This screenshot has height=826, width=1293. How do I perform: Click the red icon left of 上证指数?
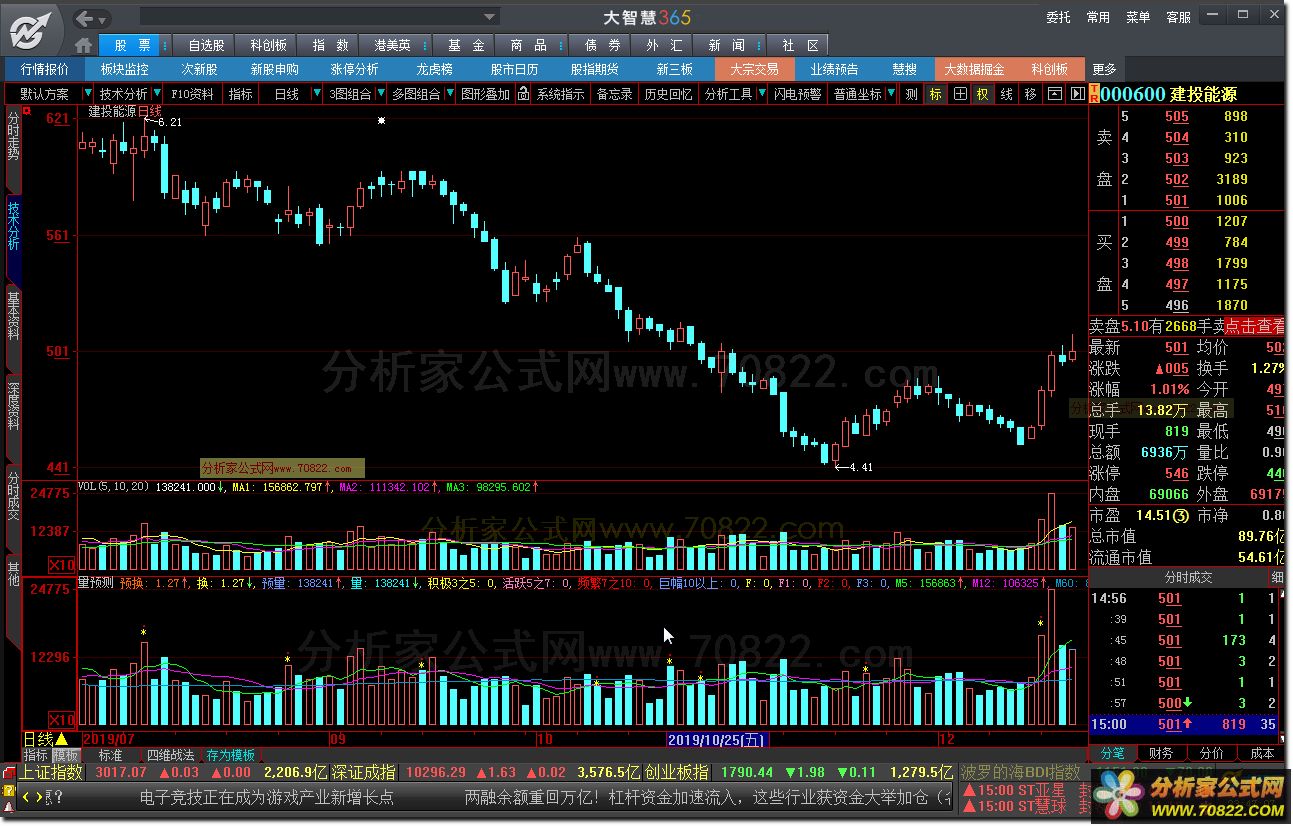10,772
